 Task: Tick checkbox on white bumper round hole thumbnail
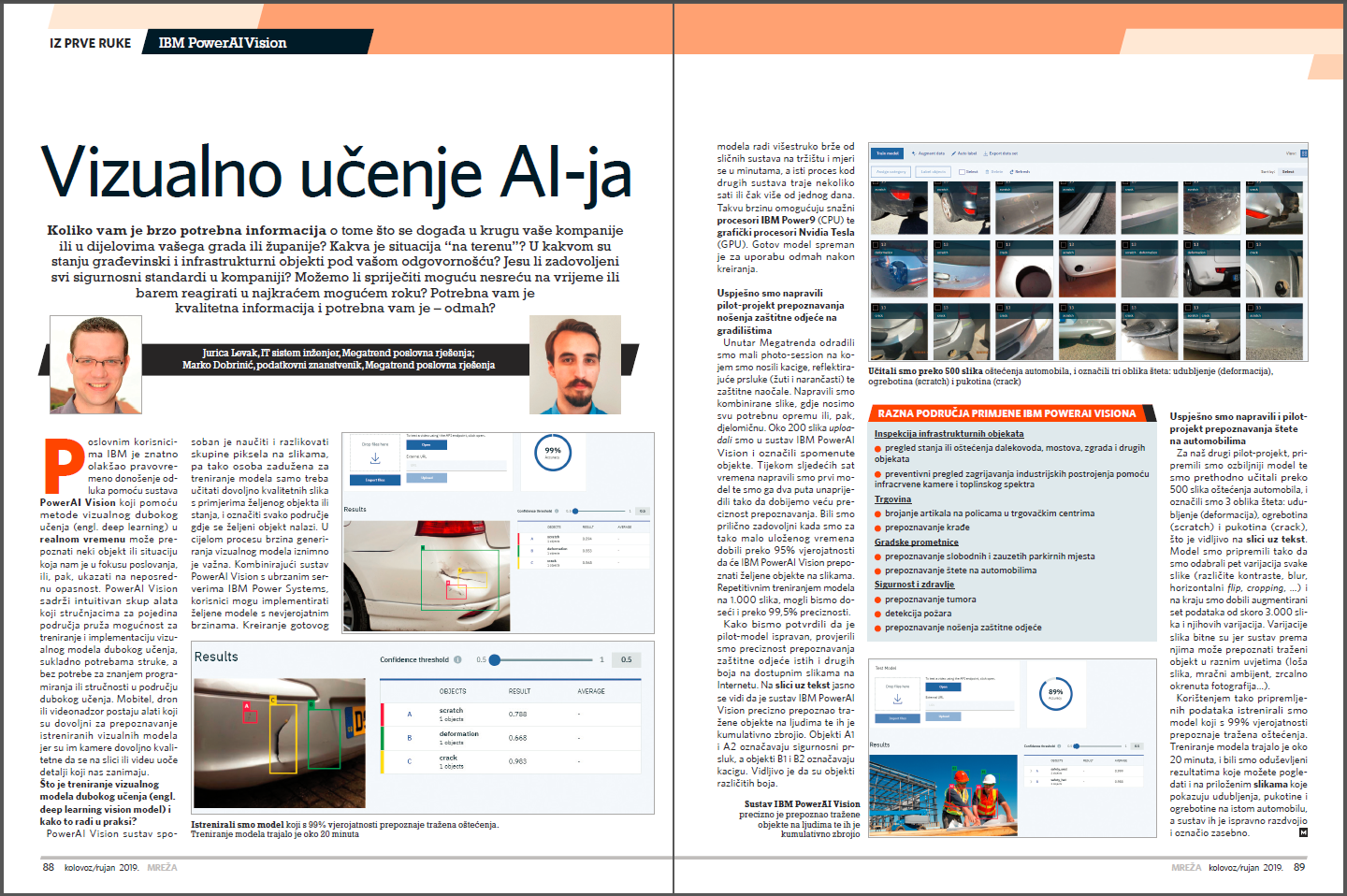click(1000, 245)
